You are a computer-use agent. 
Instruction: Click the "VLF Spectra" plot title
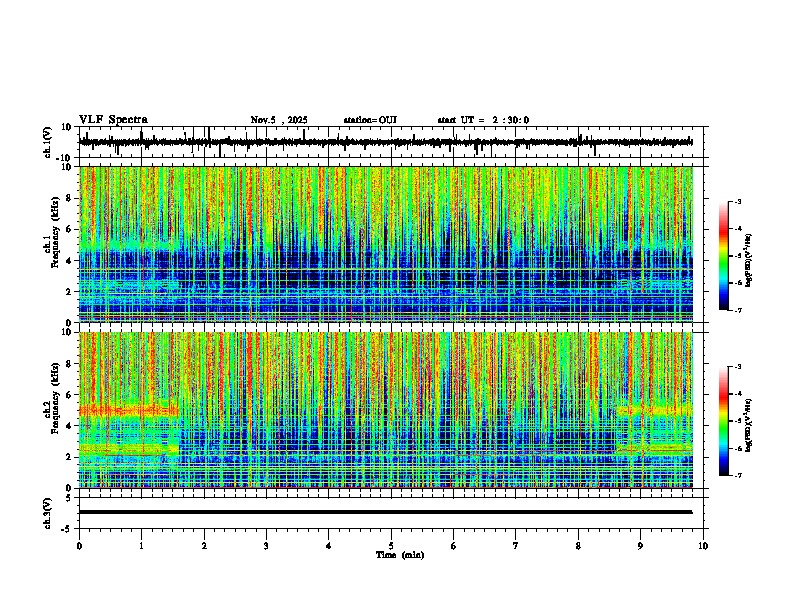(113, 120)
